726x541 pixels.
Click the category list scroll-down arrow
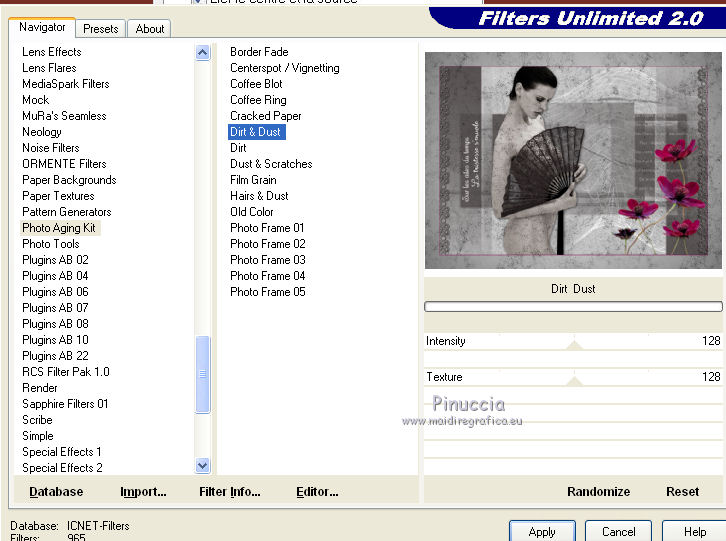point(202,465)
